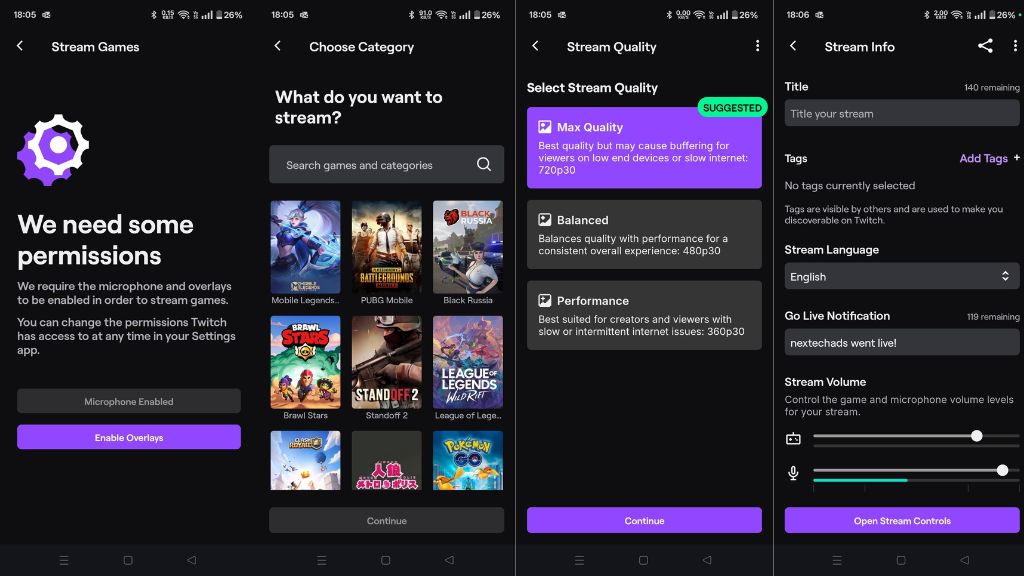Select the Performance stream option

click(644, 315)
